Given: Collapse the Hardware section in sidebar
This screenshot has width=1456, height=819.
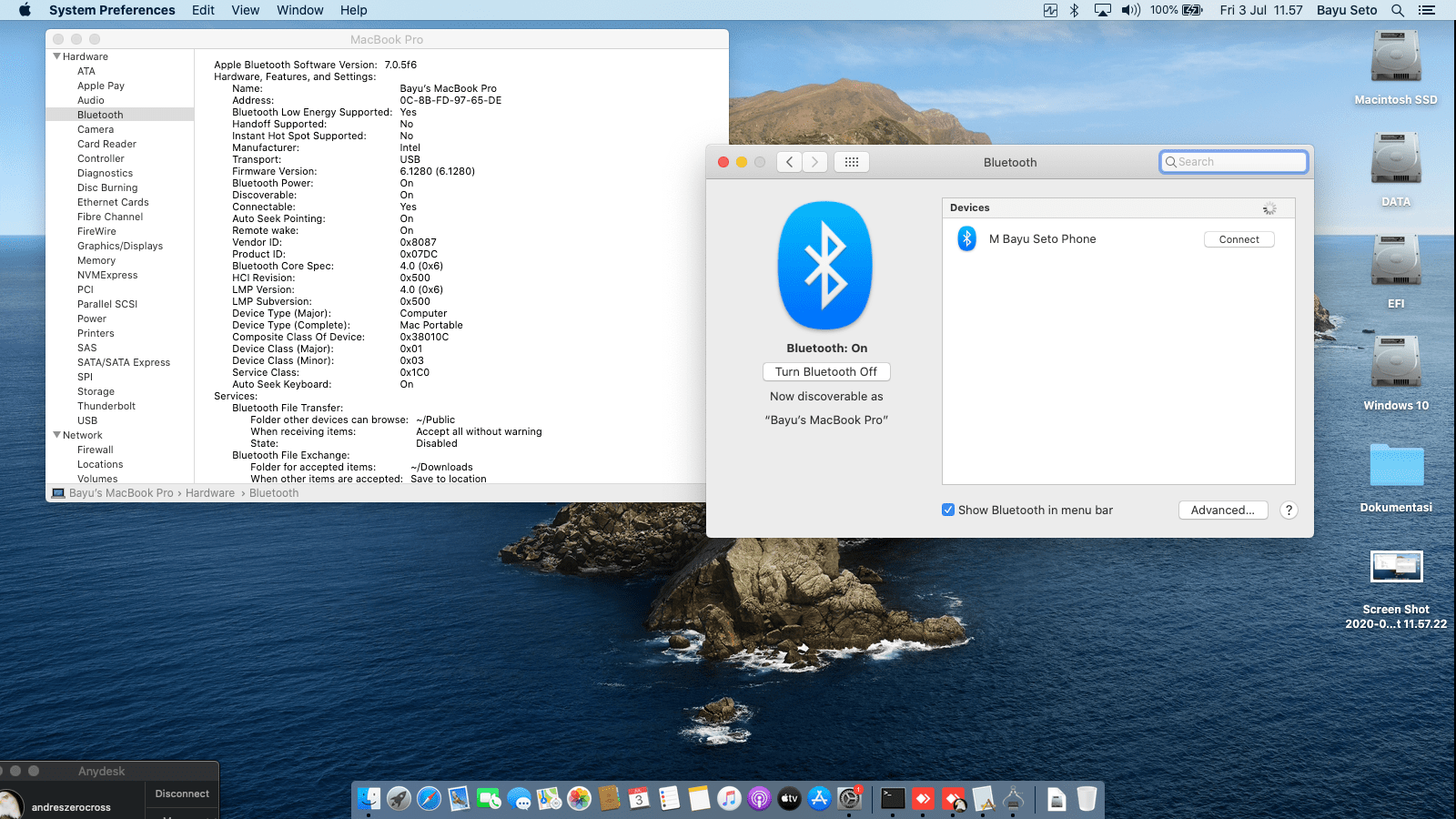Looking at the screenshot, I should (57, 56).
